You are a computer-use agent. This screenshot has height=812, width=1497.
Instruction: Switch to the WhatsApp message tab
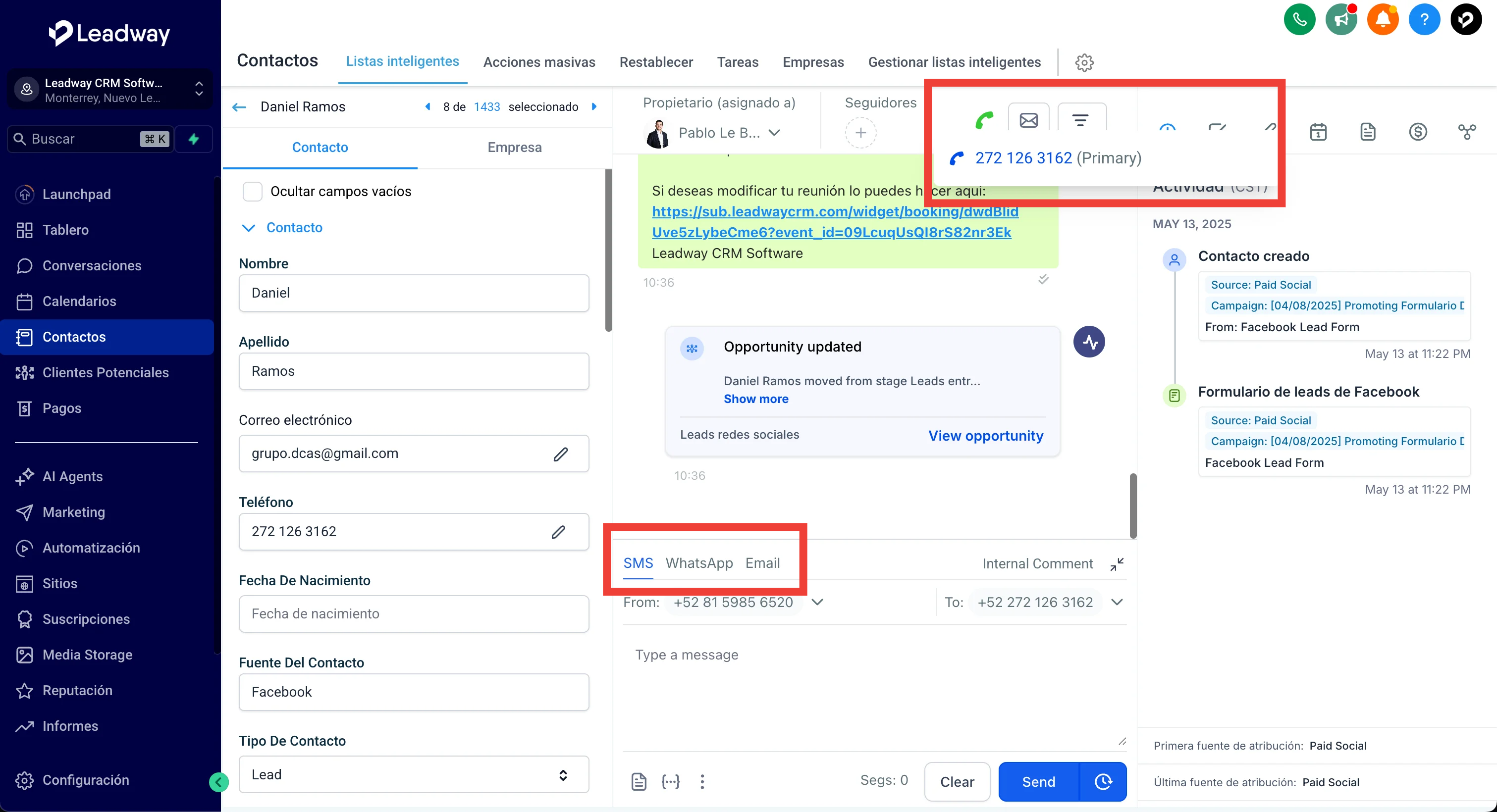(699, 563)
